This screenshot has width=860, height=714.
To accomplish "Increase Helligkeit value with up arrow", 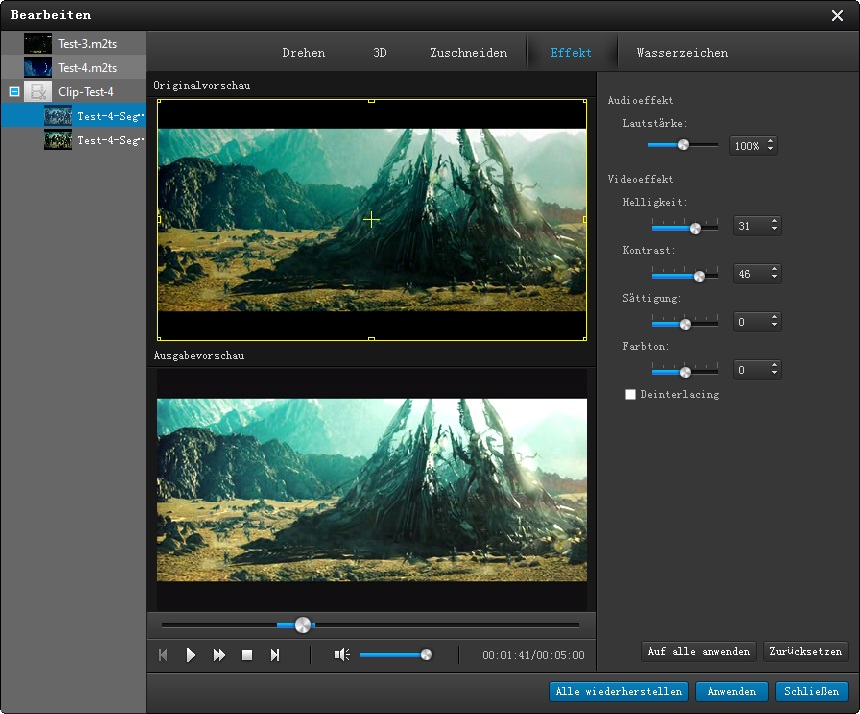I will click(774, 222).
